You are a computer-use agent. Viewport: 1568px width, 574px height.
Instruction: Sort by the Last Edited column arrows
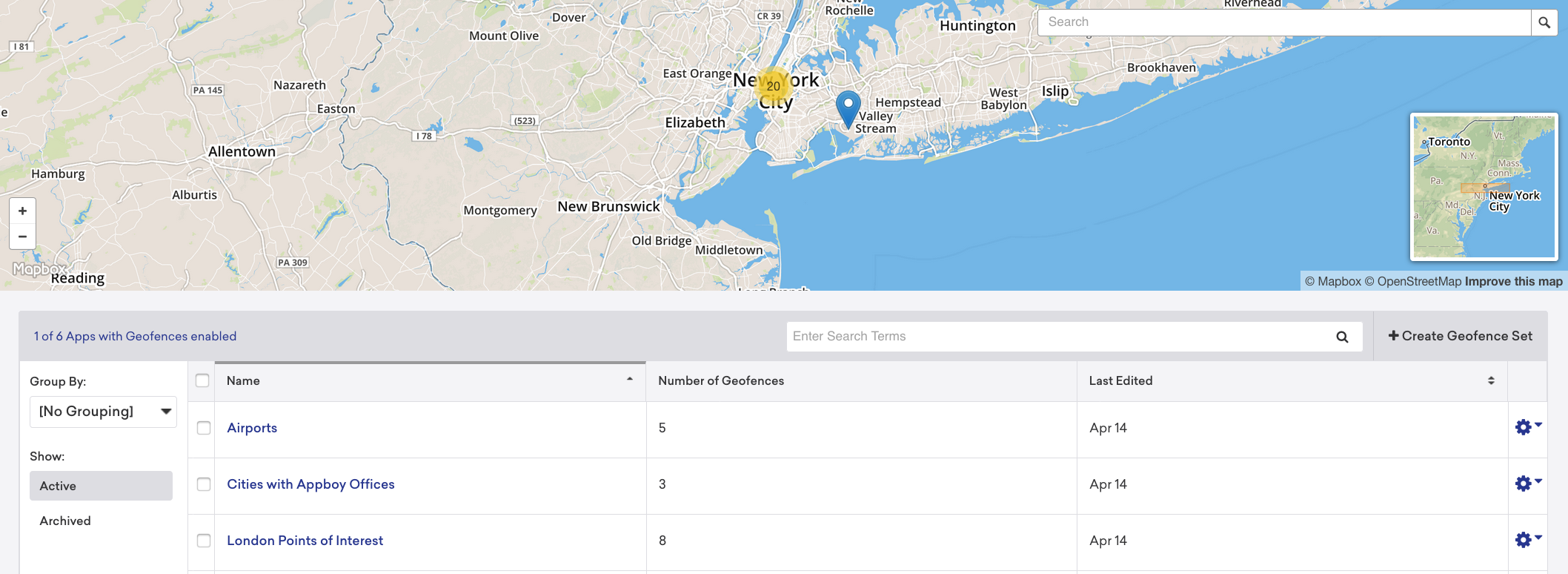1491,380
